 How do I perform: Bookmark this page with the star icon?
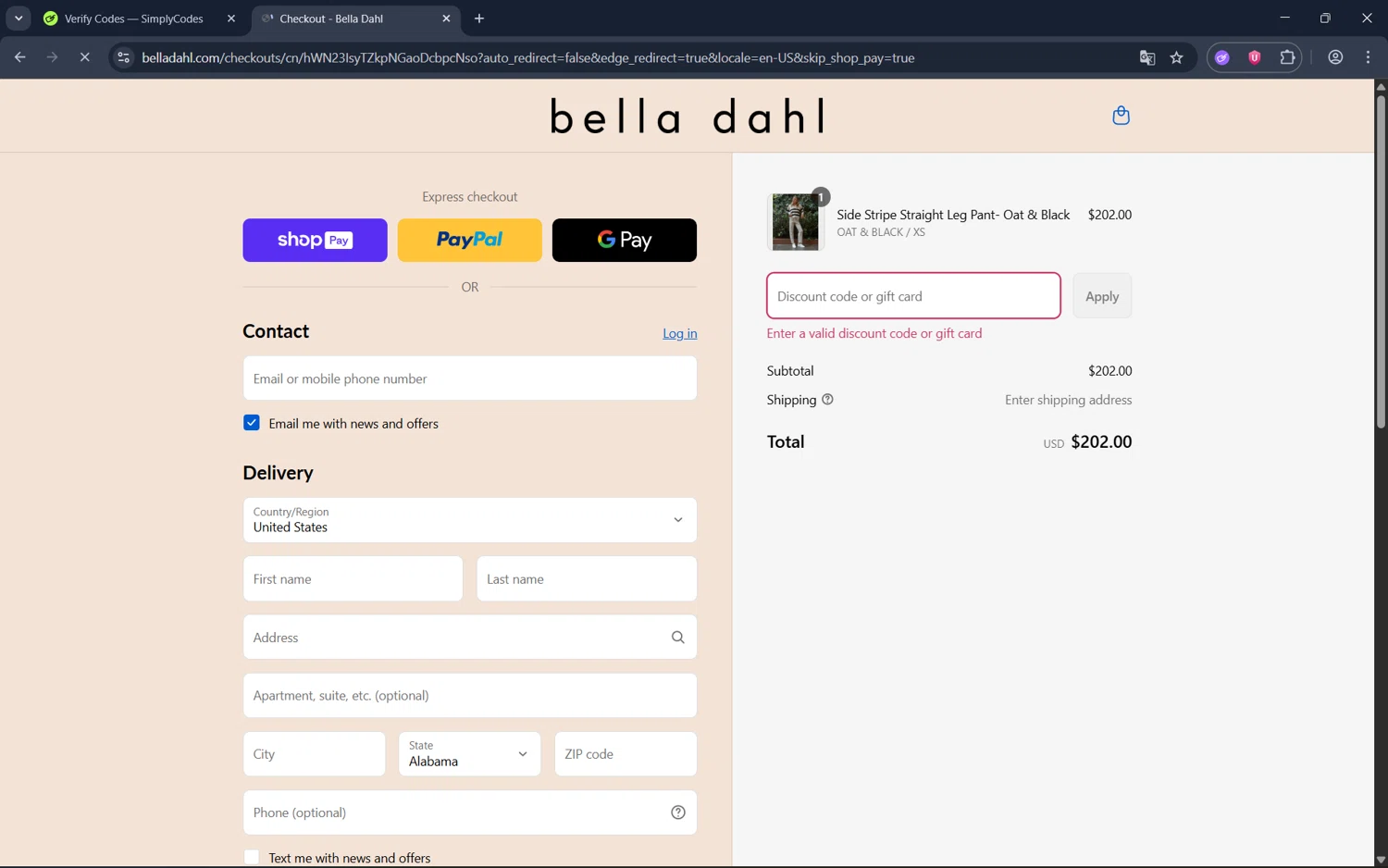pos(1176,57)
